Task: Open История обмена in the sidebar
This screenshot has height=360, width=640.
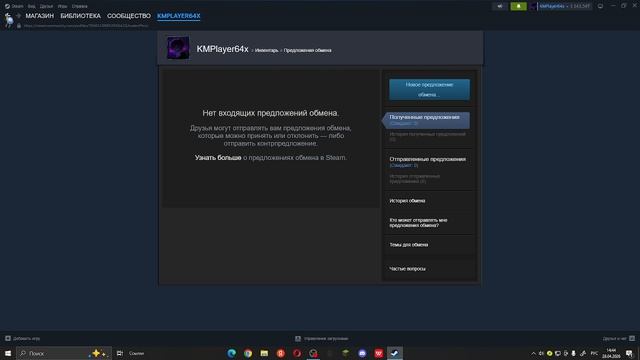Action: [407, 201]
